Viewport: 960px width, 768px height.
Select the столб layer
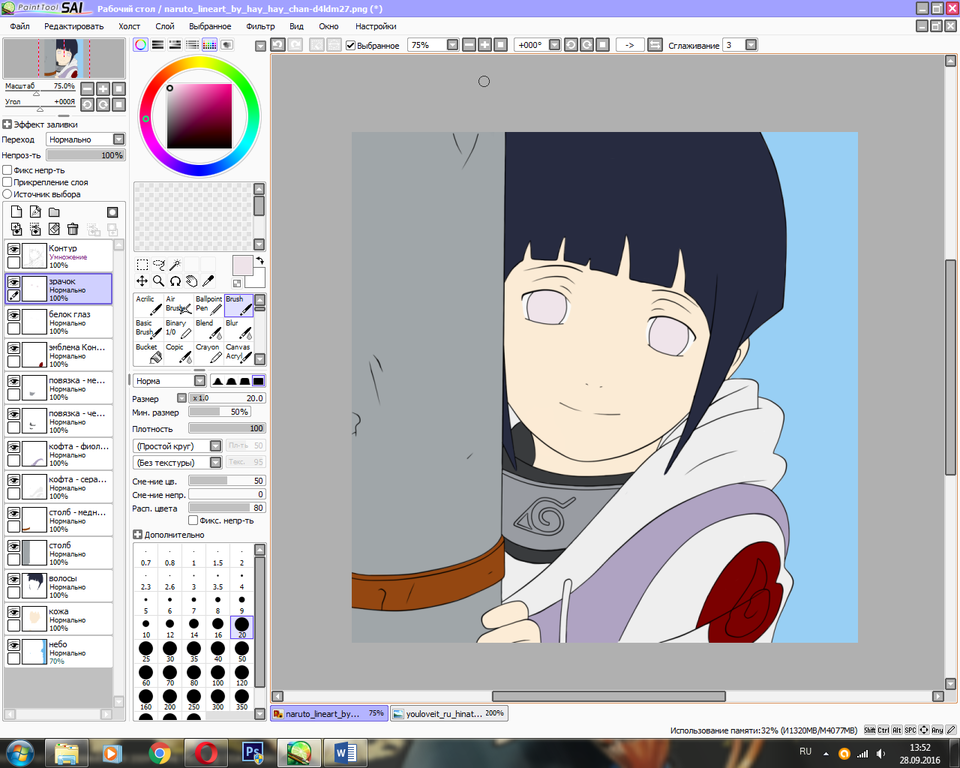pyautogui.click(x=59, y=553)
